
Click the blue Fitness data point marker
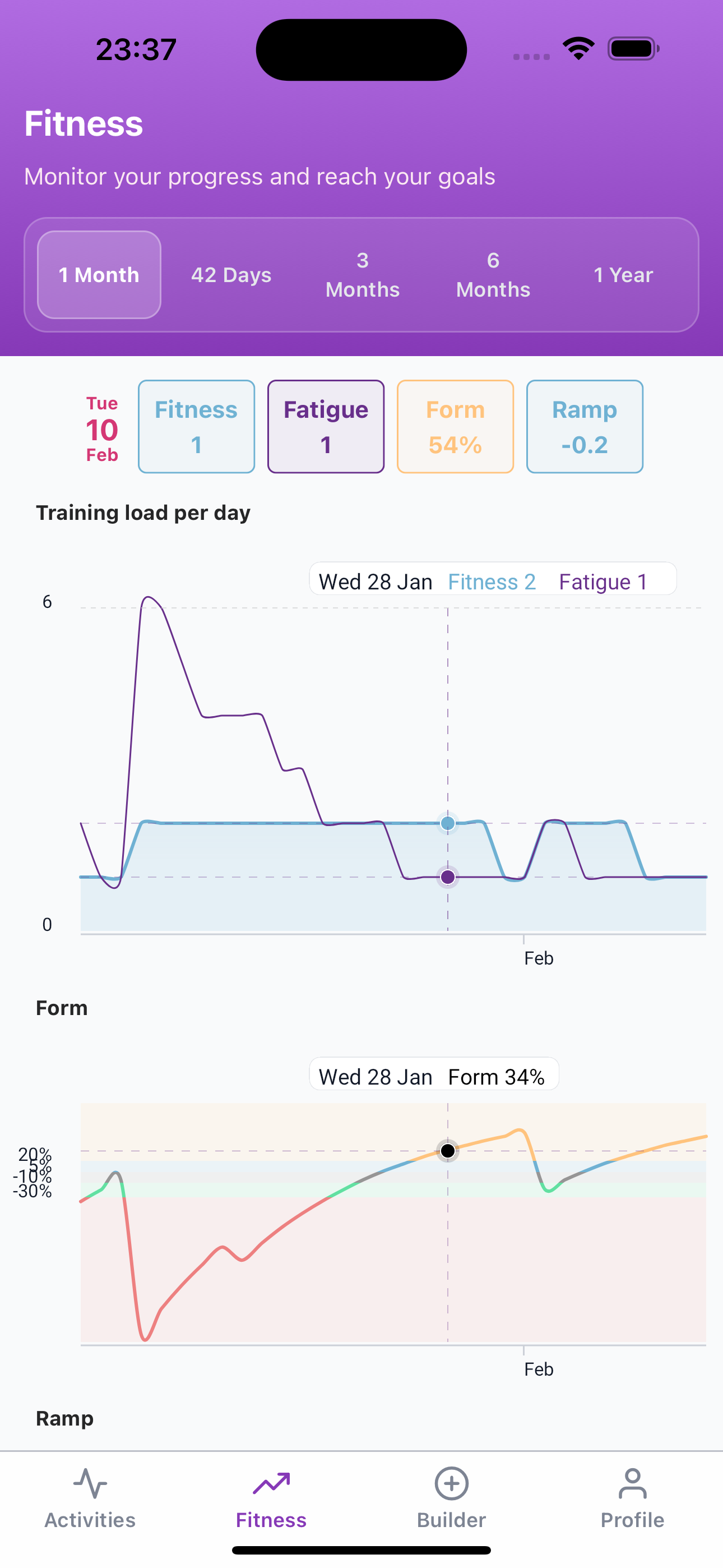(x=448, y=824)
